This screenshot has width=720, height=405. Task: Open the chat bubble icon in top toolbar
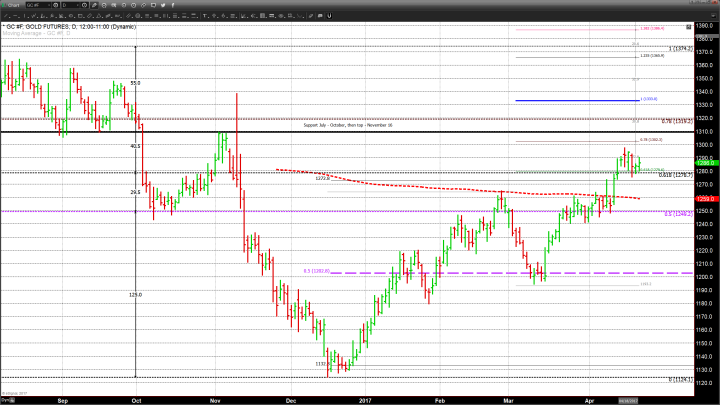[x=153, y=5]
